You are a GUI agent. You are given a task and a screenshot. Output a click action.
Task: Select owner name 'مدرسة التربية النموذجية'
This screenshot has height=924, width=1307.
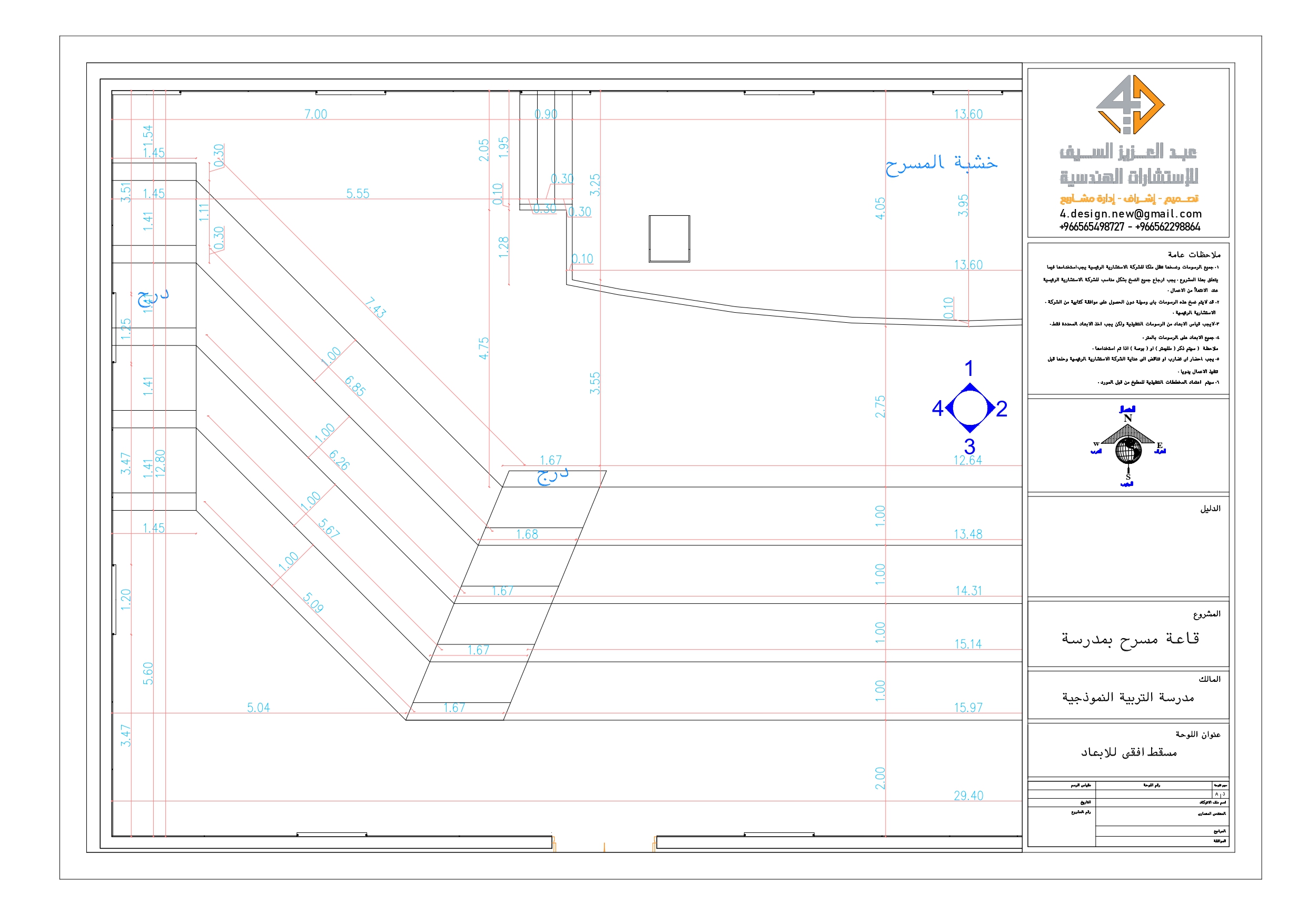[1128, 698]
